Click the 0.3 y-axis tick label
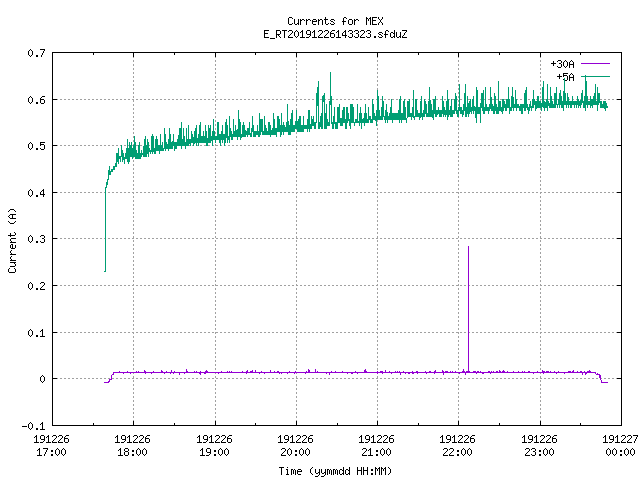 pos(36,239)
